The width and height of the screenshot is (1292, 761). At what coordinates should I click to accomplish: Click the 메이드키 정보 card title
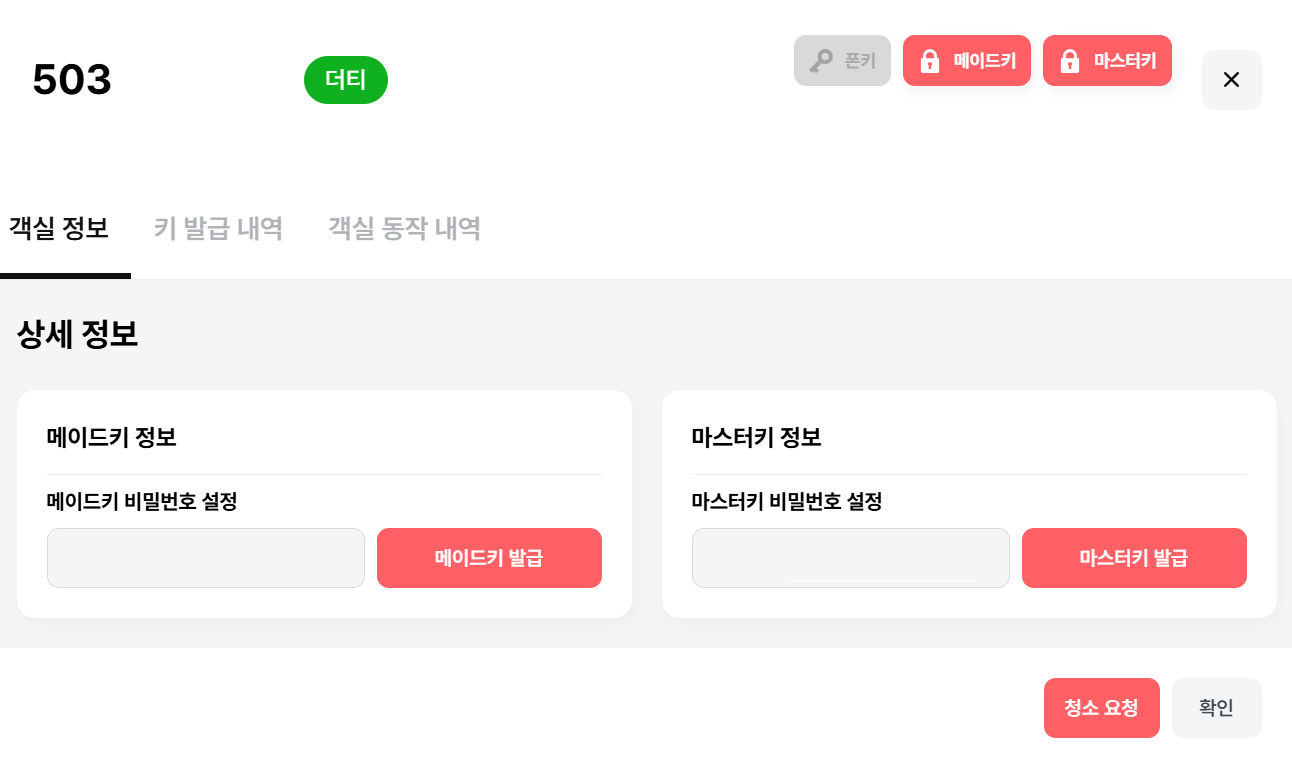click(x=112, y=437)
